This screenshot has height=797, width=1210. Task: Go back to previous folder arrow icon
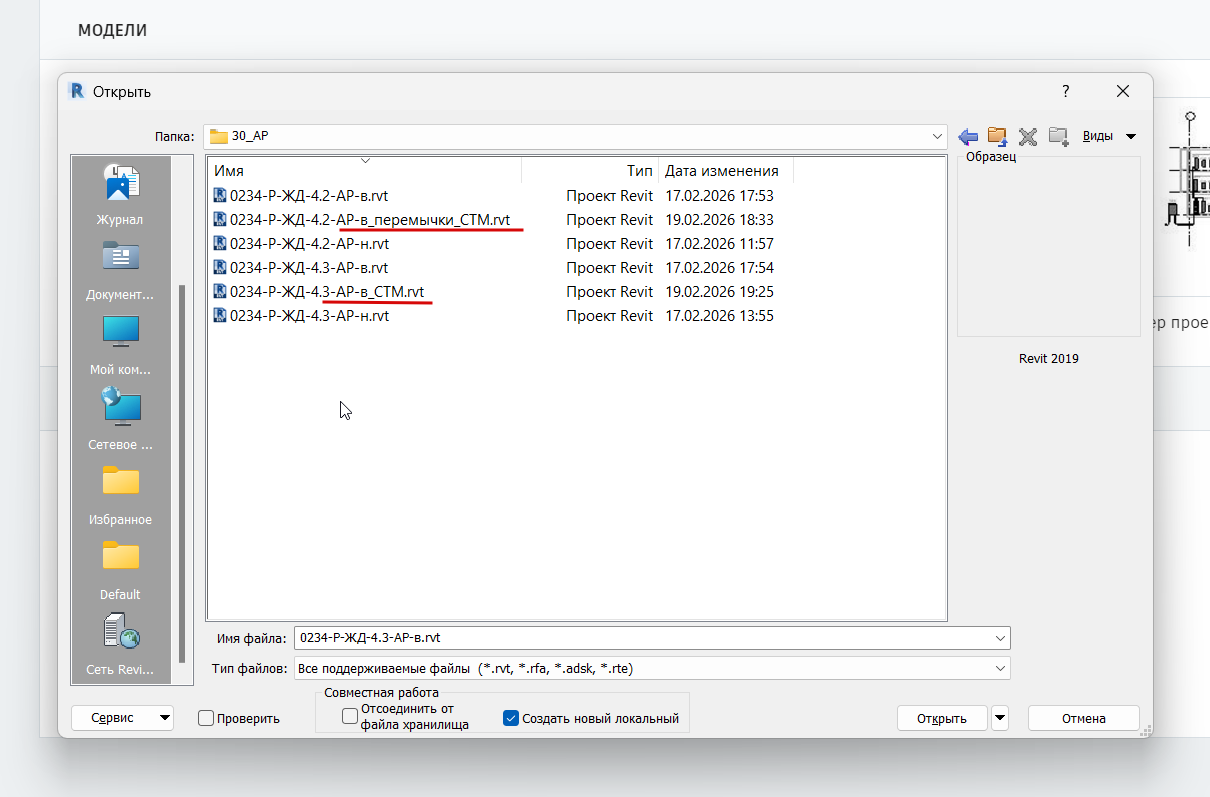coord(967,136)
